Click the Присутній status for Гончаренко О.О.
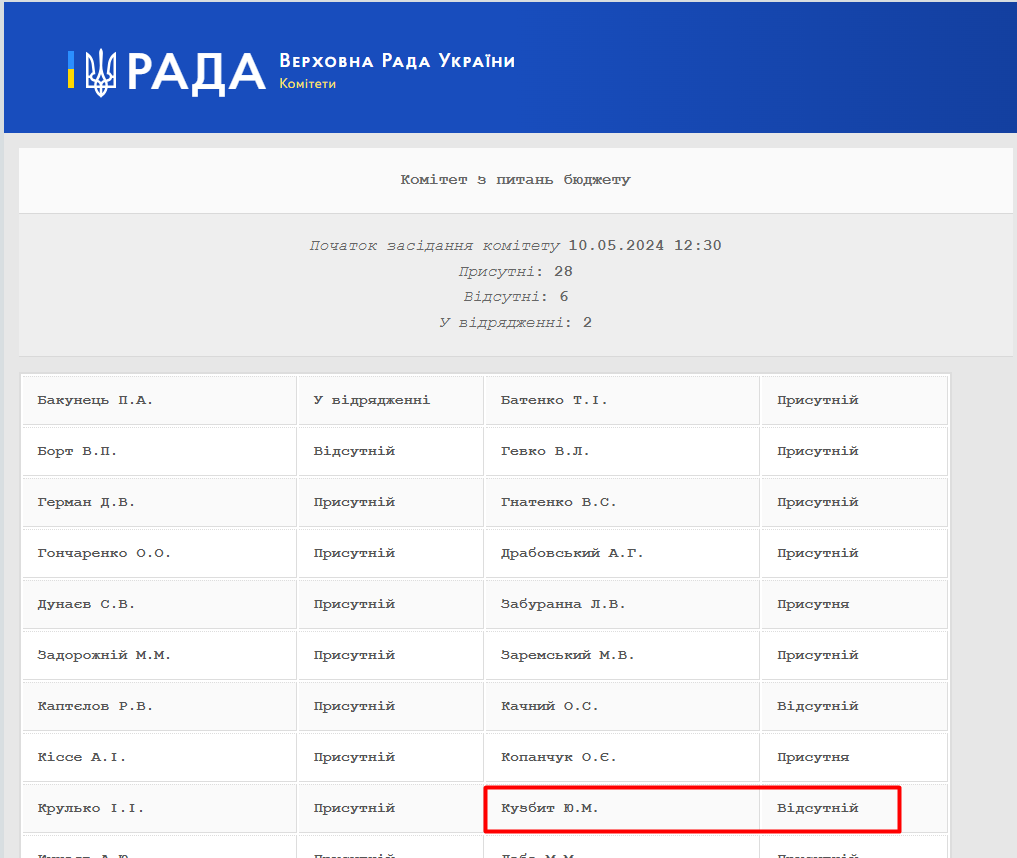1017x858 pixels. pos(390,553)
